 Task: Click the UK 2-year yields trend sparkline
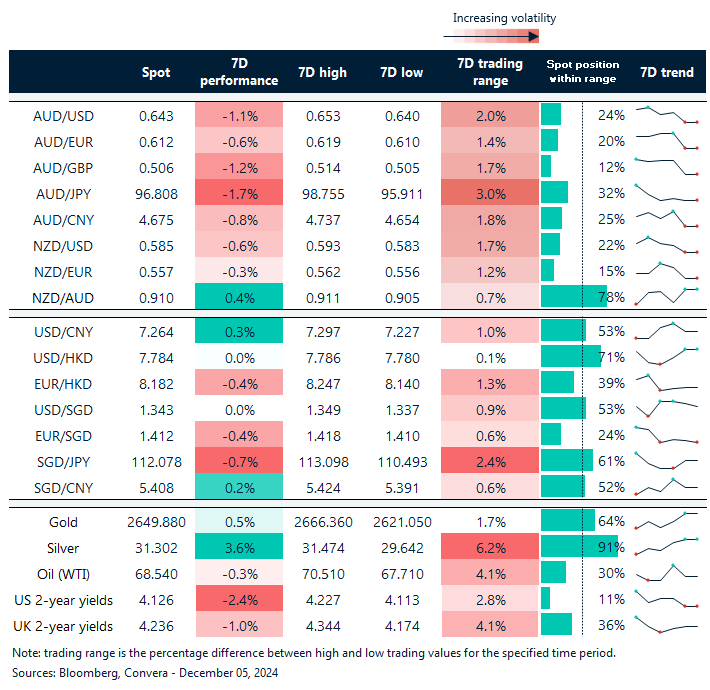coord(667,625)
